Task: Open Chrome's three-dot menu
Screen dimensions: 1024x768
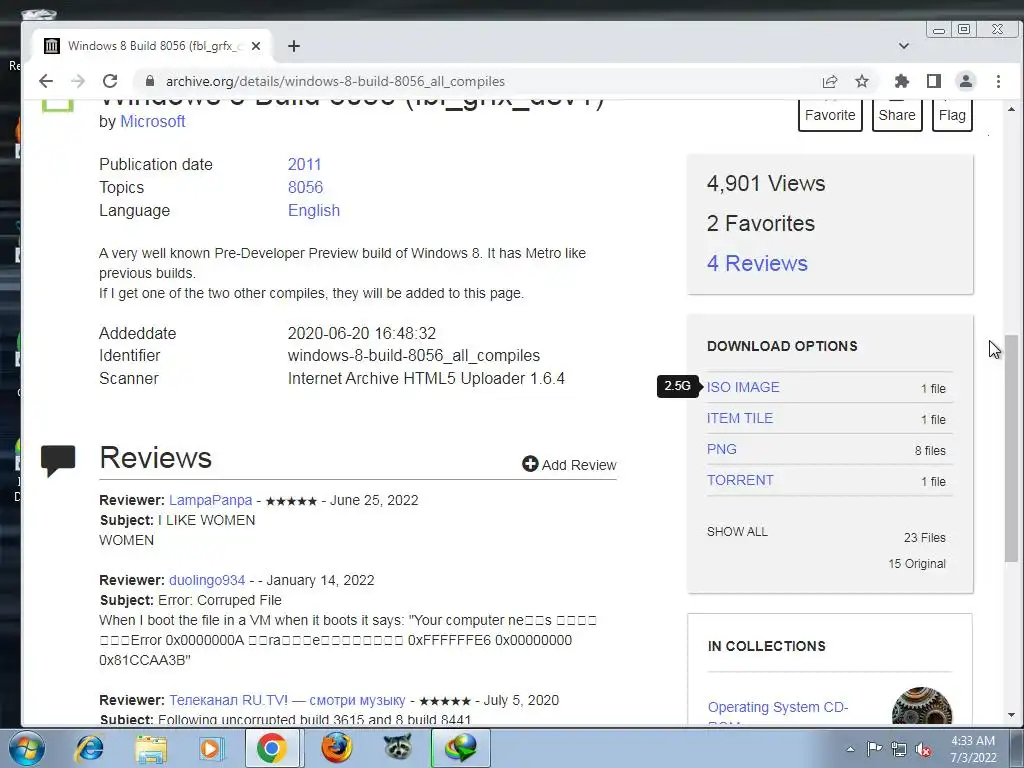Action: 998,81
